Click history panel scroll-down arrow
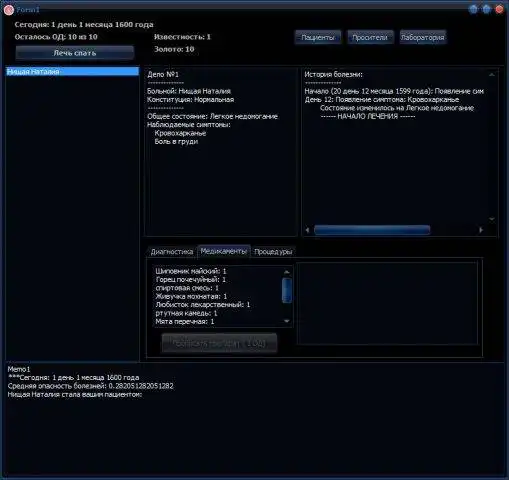 click(x=492, y=219)
